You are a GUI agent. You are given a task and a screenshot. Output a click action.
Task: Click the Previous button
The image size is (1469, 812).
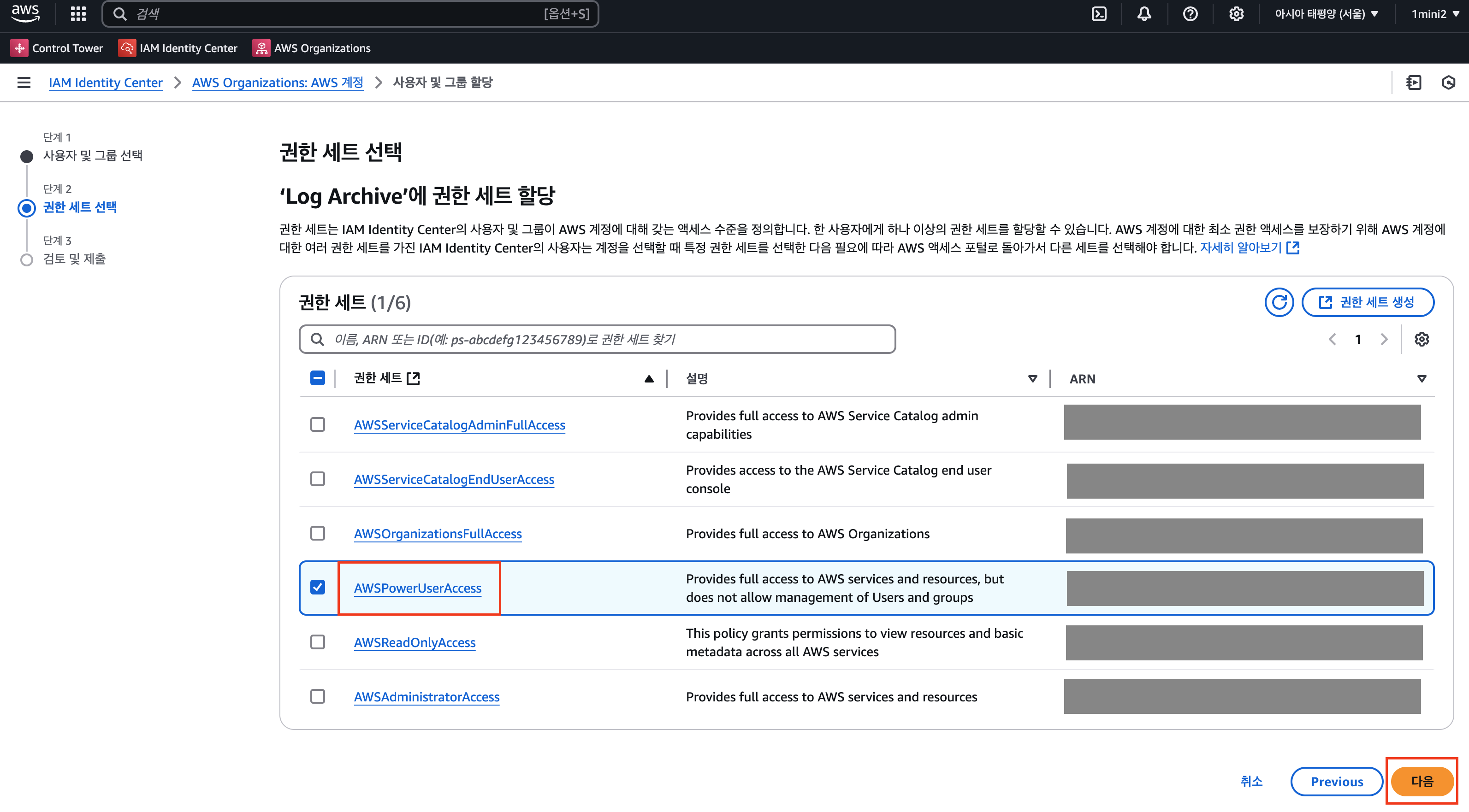coord(1336,781)
